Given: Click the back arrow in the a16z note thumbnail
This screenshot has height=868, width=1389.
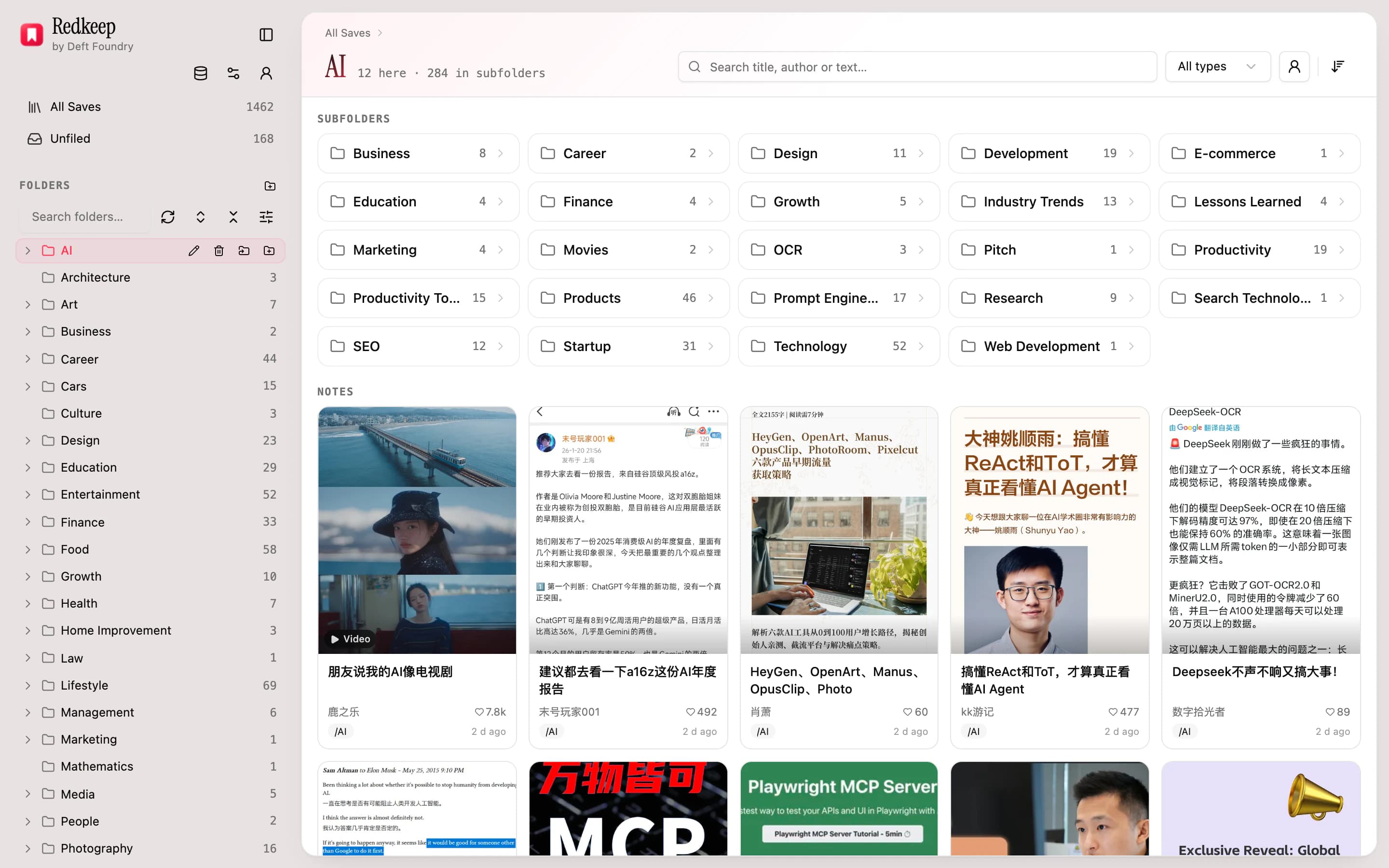Looking at the screenshot, I should point(540,412).
